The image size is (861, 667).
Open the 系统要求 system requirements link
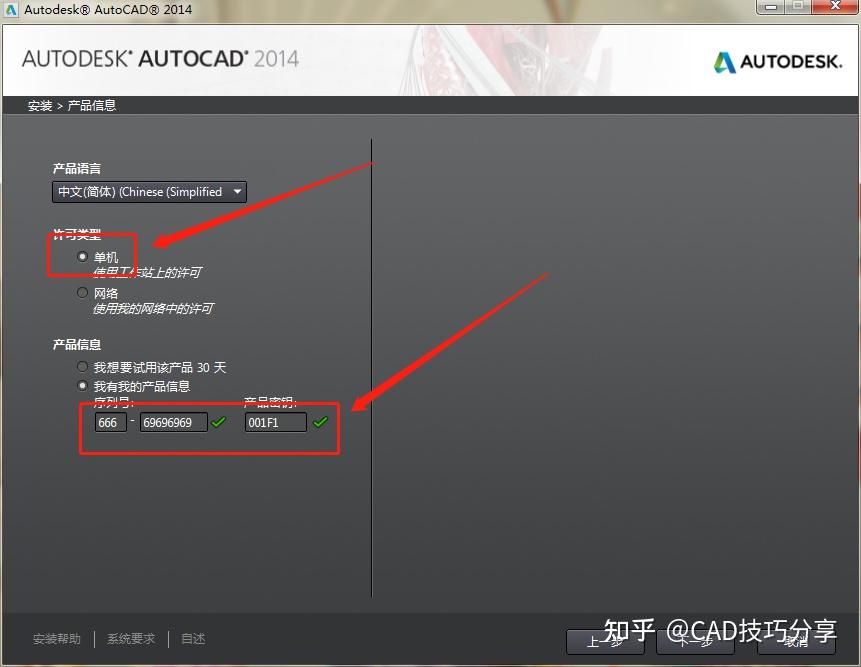131,638
